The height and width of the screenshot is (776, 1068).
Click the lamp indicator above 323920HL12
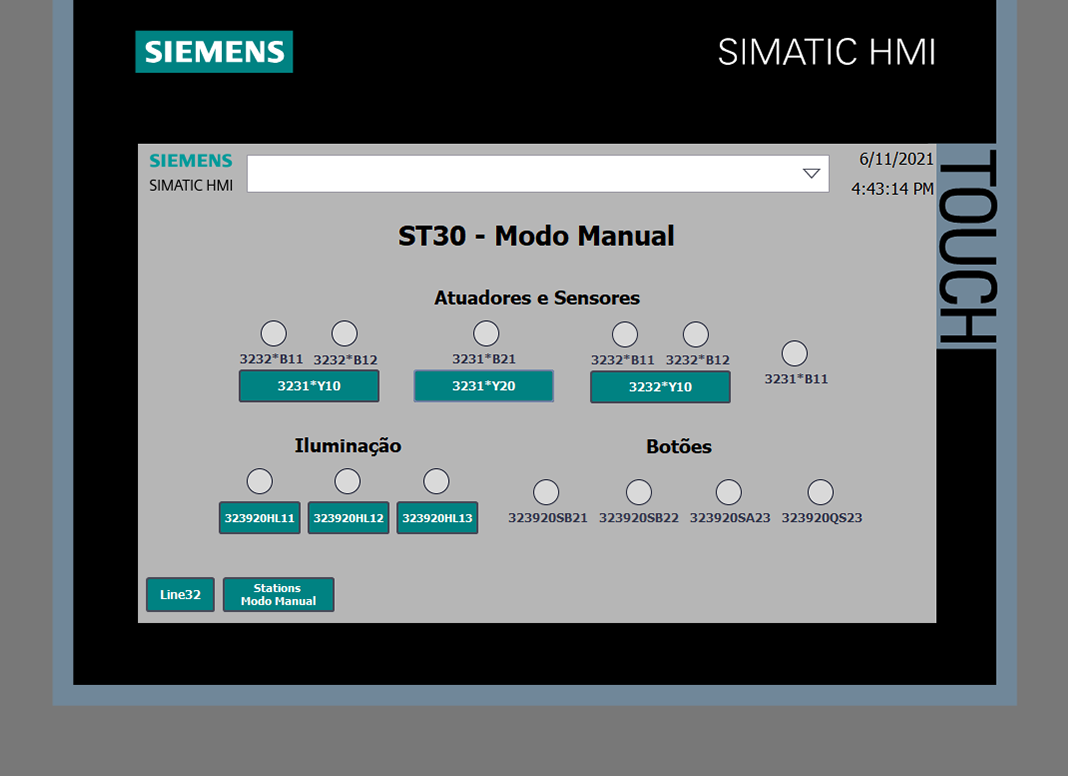coord(347,481)
